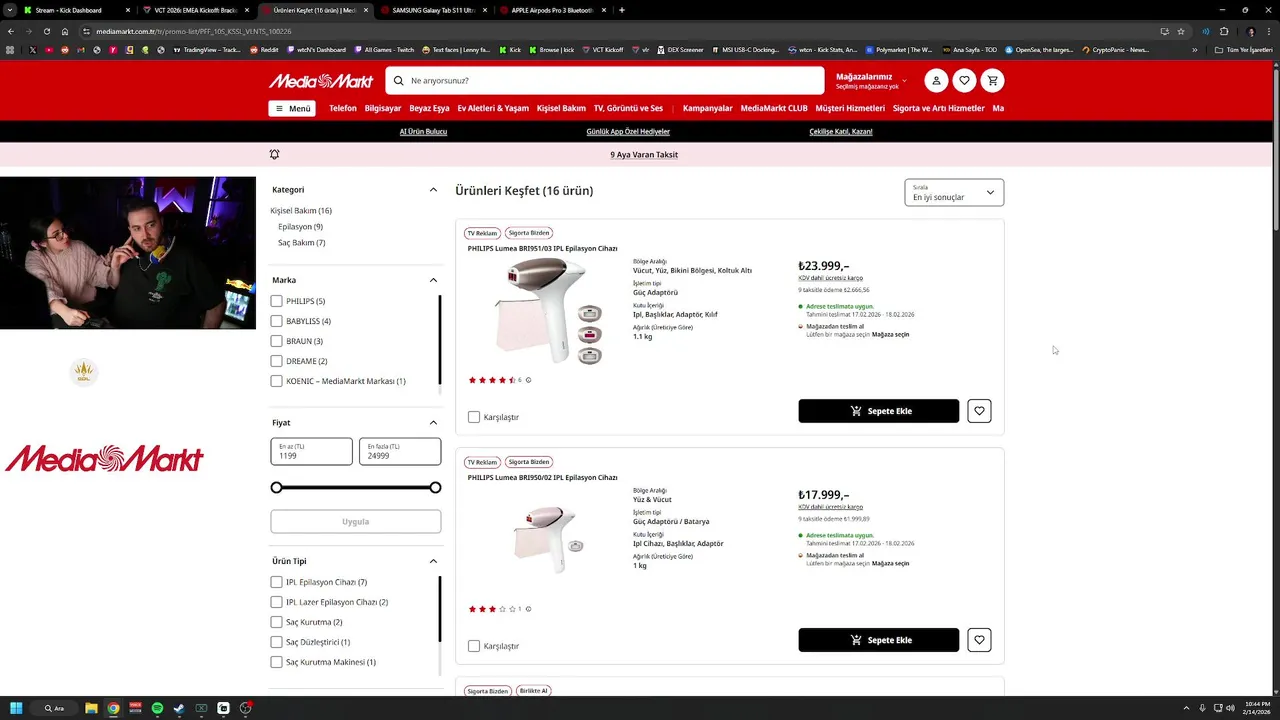Click the Uygula price button

356,521
